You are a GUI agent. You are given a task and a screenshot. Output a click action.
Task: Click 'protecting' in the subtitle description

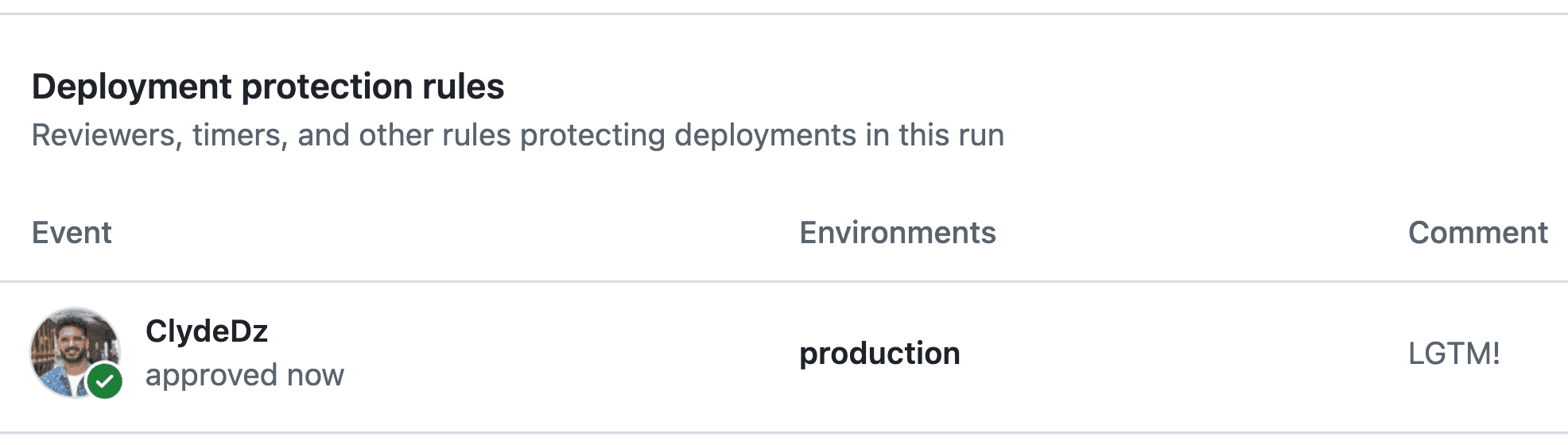click(593, 135)
